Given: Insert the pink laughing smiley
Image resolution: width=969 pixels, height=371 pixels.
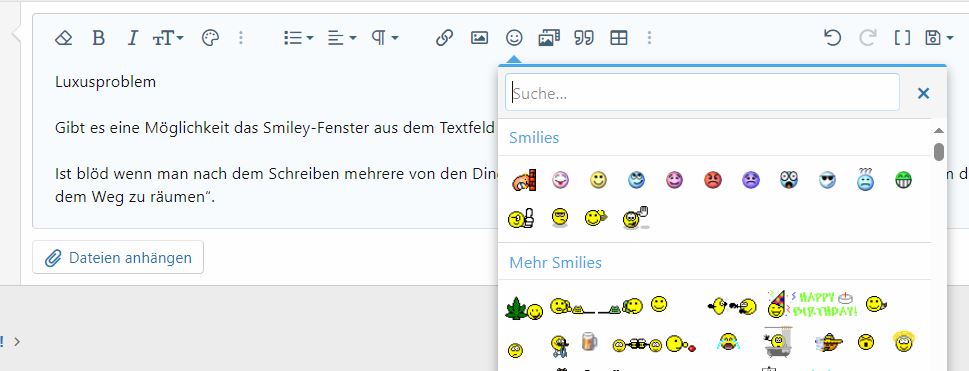Looking at the screenshot, I should pyautogui.click(x=560, y=180).
